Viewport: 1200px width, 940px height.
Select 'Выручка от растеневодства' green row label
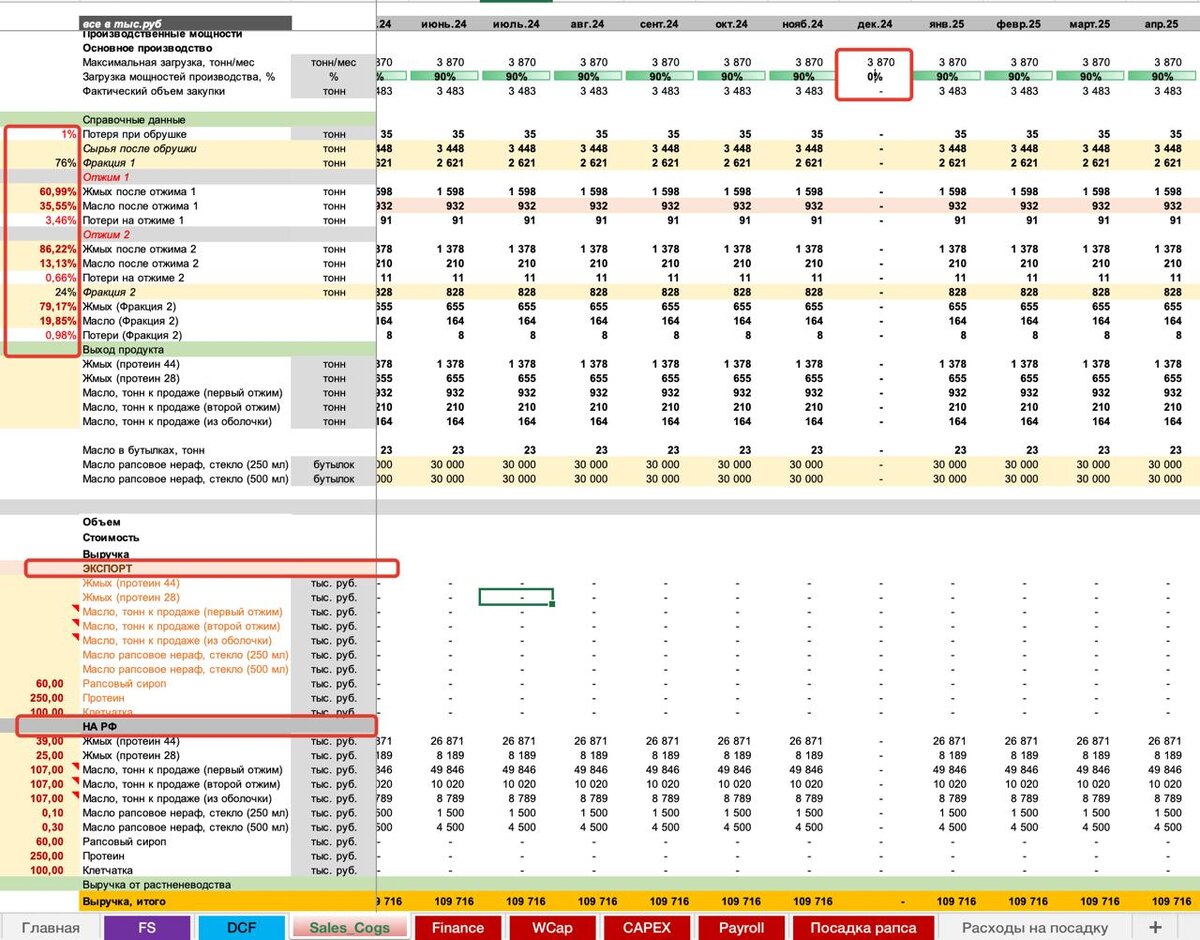pos(156,885)
